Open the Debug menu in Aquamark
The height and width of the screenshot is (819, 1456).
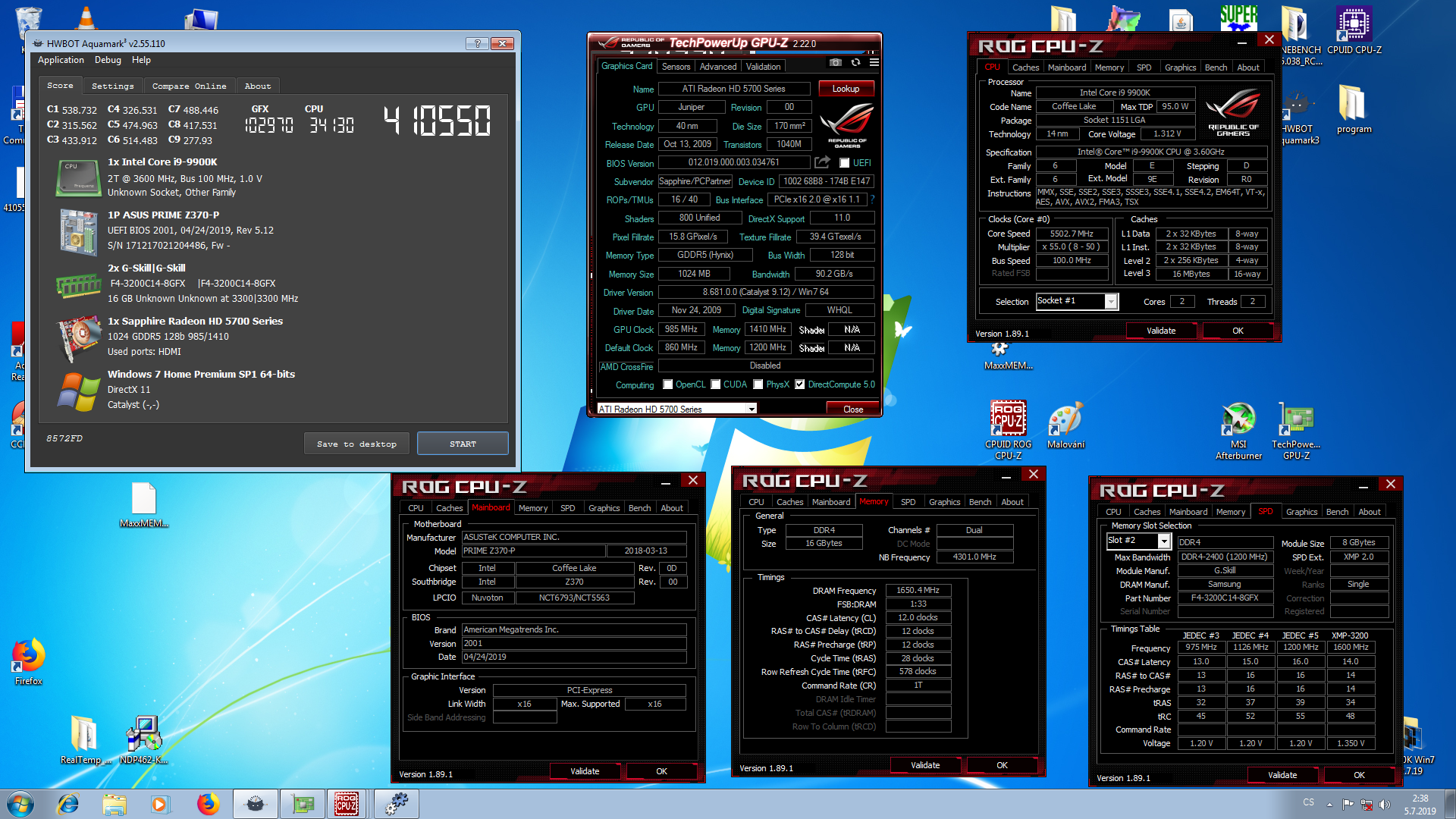108,60
